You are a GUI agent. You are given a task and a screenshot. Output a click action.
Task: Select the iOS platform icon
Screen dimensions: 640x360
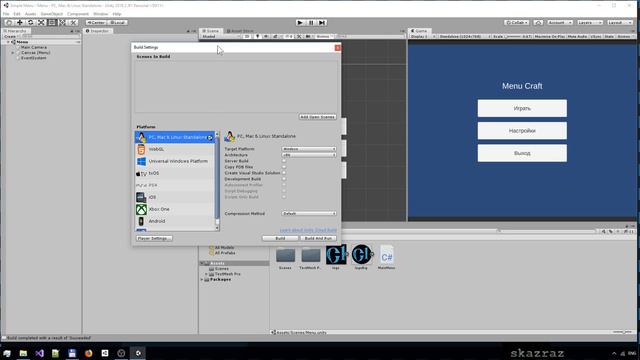141,197
